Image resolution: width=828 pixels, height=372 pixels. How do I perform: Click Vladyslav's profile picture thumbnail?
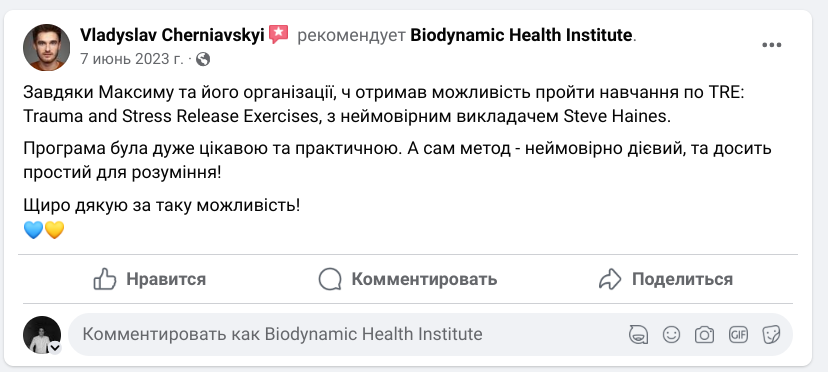tap(46, 47)
